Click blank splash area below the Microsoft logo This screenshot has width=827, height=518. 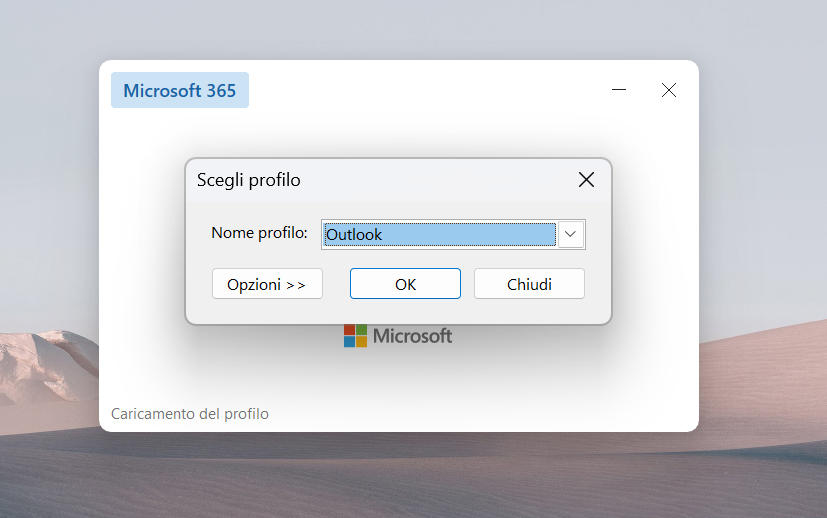[400, 385]
